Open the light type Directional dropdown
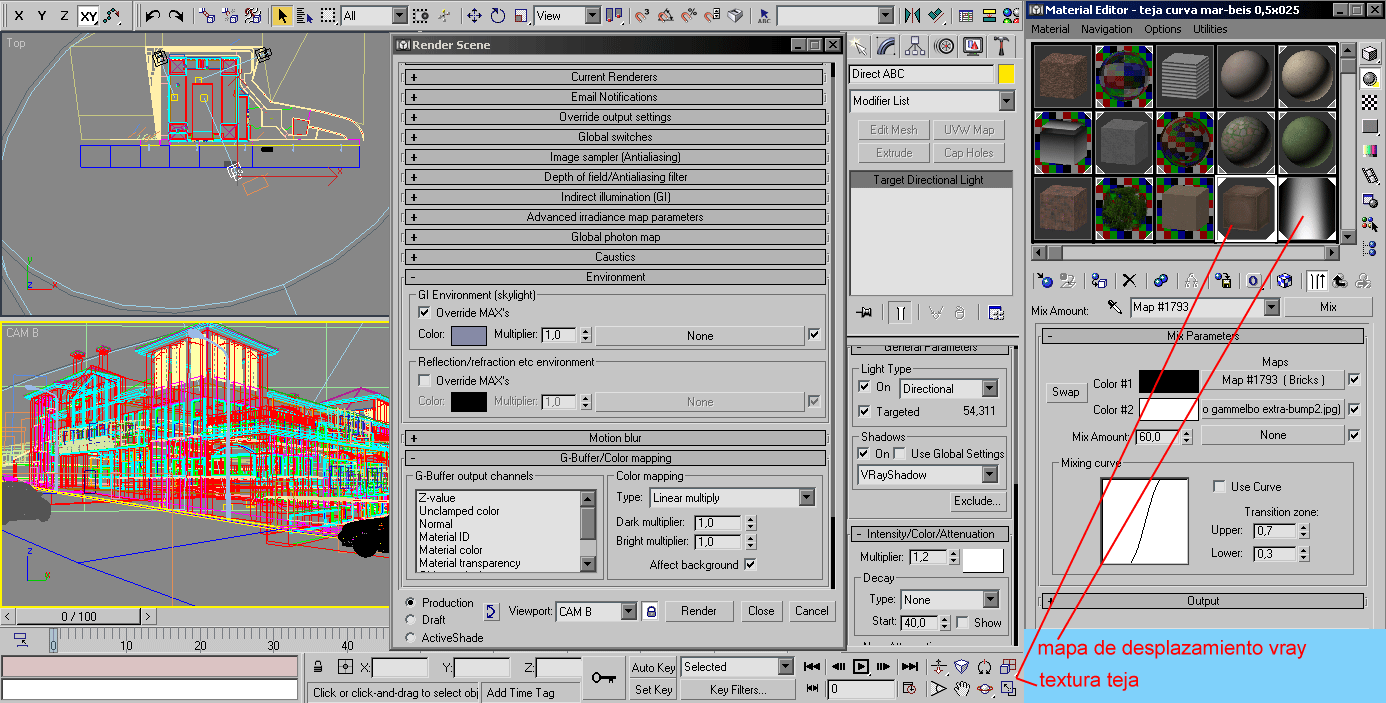 pyautogui.click(x=949, y=388)
